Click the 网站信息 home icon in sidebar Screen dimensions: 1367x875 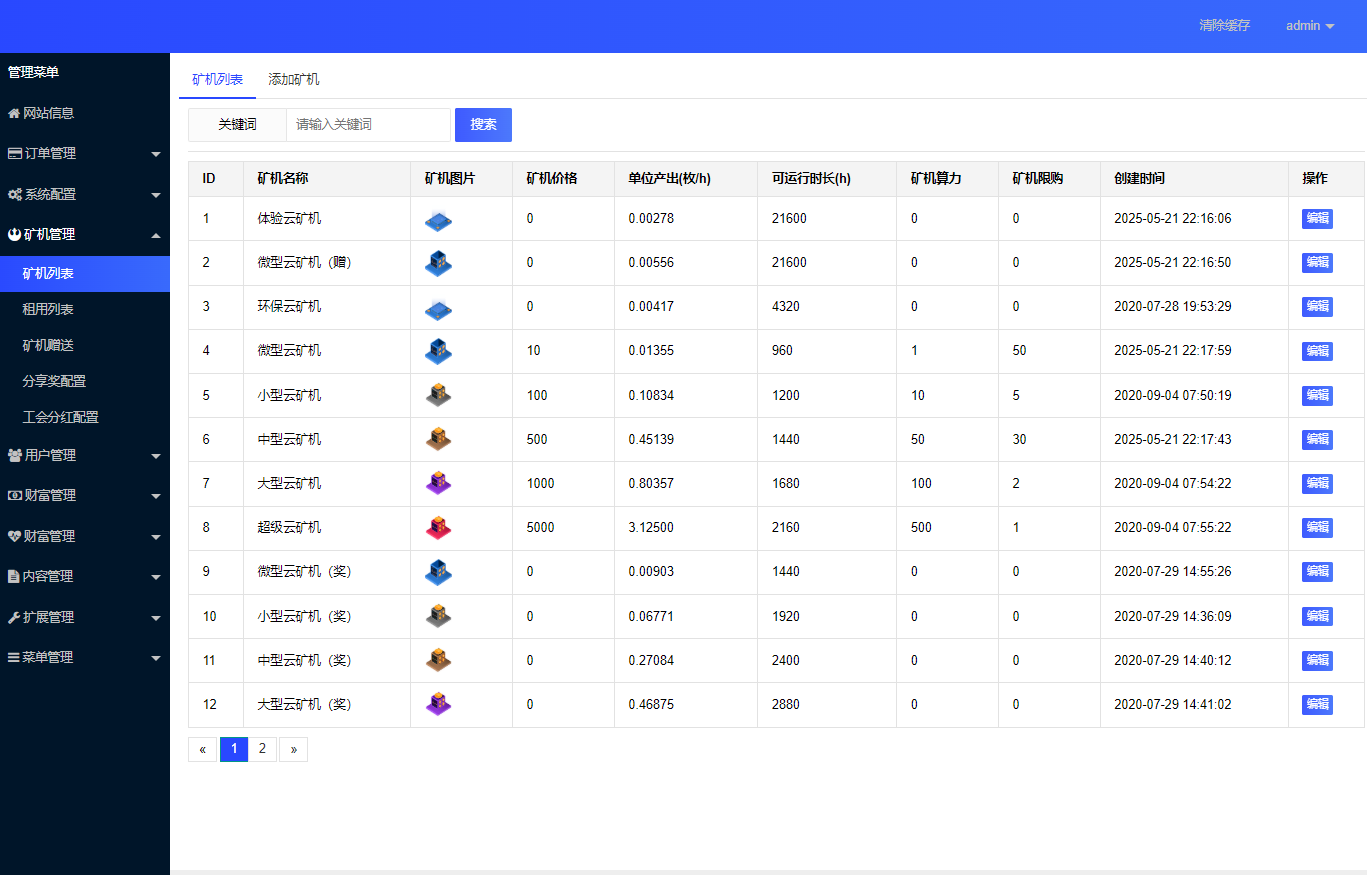point(14,113)
